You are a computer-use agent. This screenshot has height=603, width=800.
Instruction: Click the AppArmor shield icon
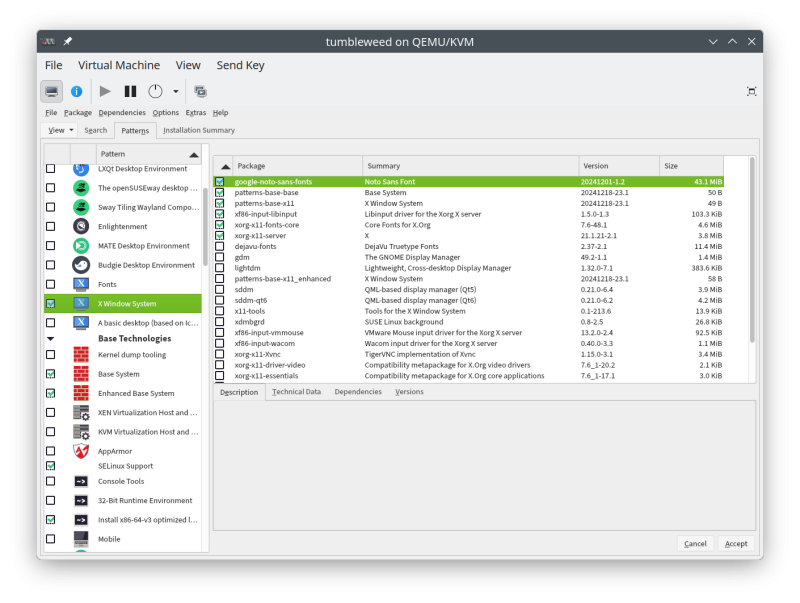(x=81, y=451)
